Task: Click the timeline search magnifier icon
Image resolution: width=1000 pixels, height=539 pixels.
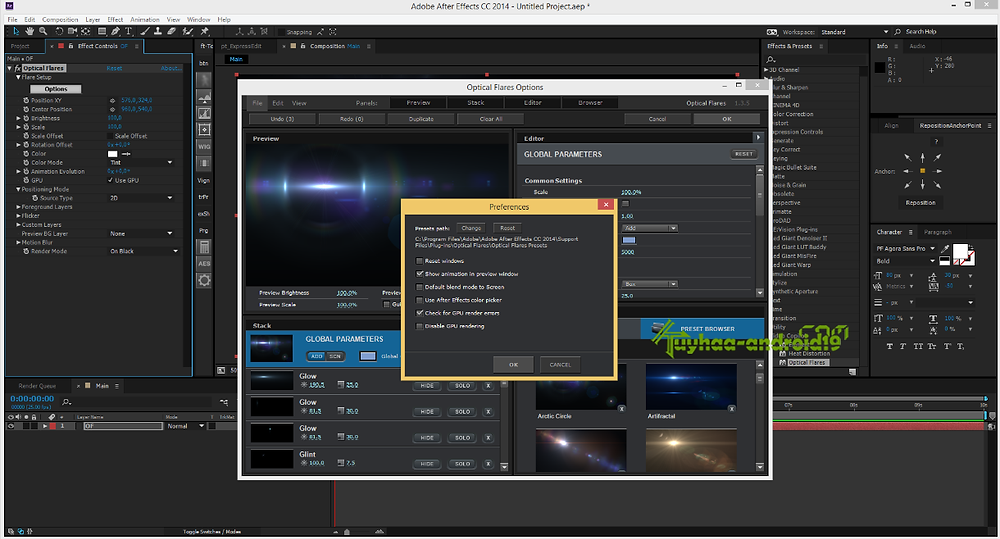Action: pos(66,402)
